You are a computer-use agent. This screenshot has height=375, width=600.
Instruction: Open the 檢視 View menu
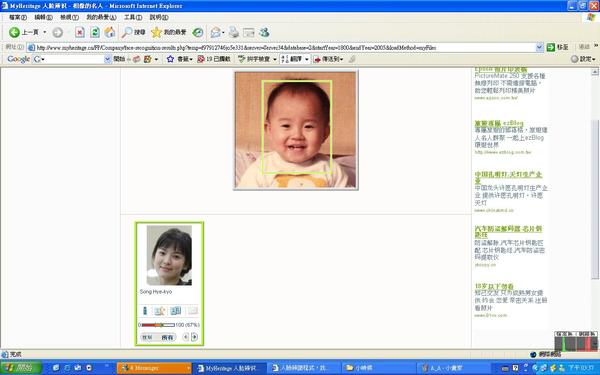point(69,17)
